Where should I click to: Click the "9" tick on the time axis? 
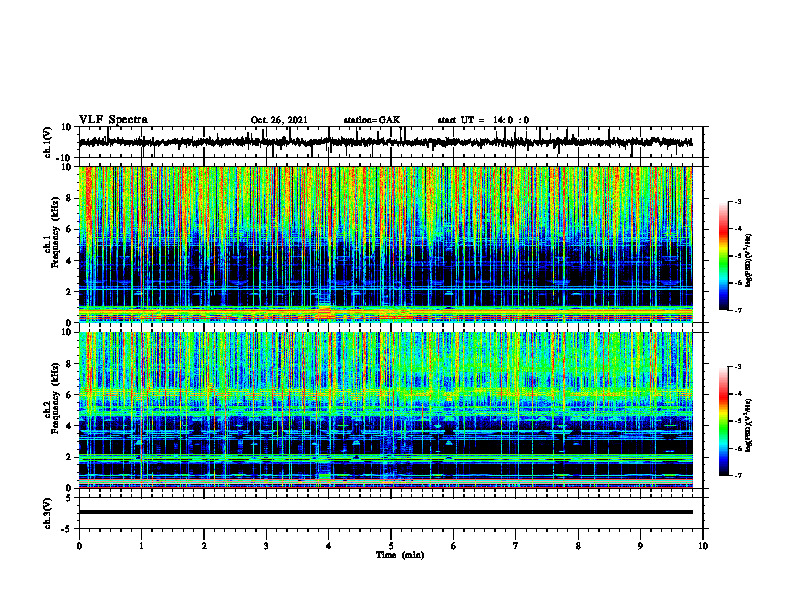tap(640, 546)
